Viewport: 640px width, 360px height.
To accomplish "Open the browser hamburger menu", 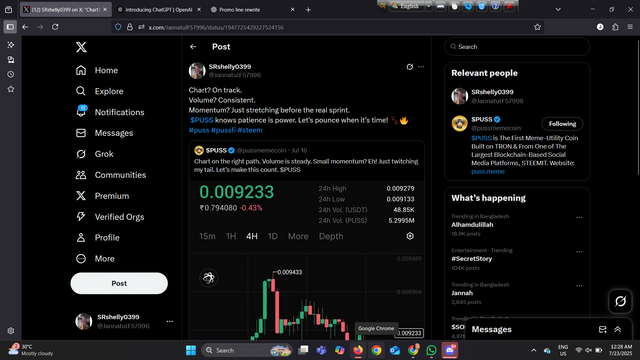I will tap(630, 27).
